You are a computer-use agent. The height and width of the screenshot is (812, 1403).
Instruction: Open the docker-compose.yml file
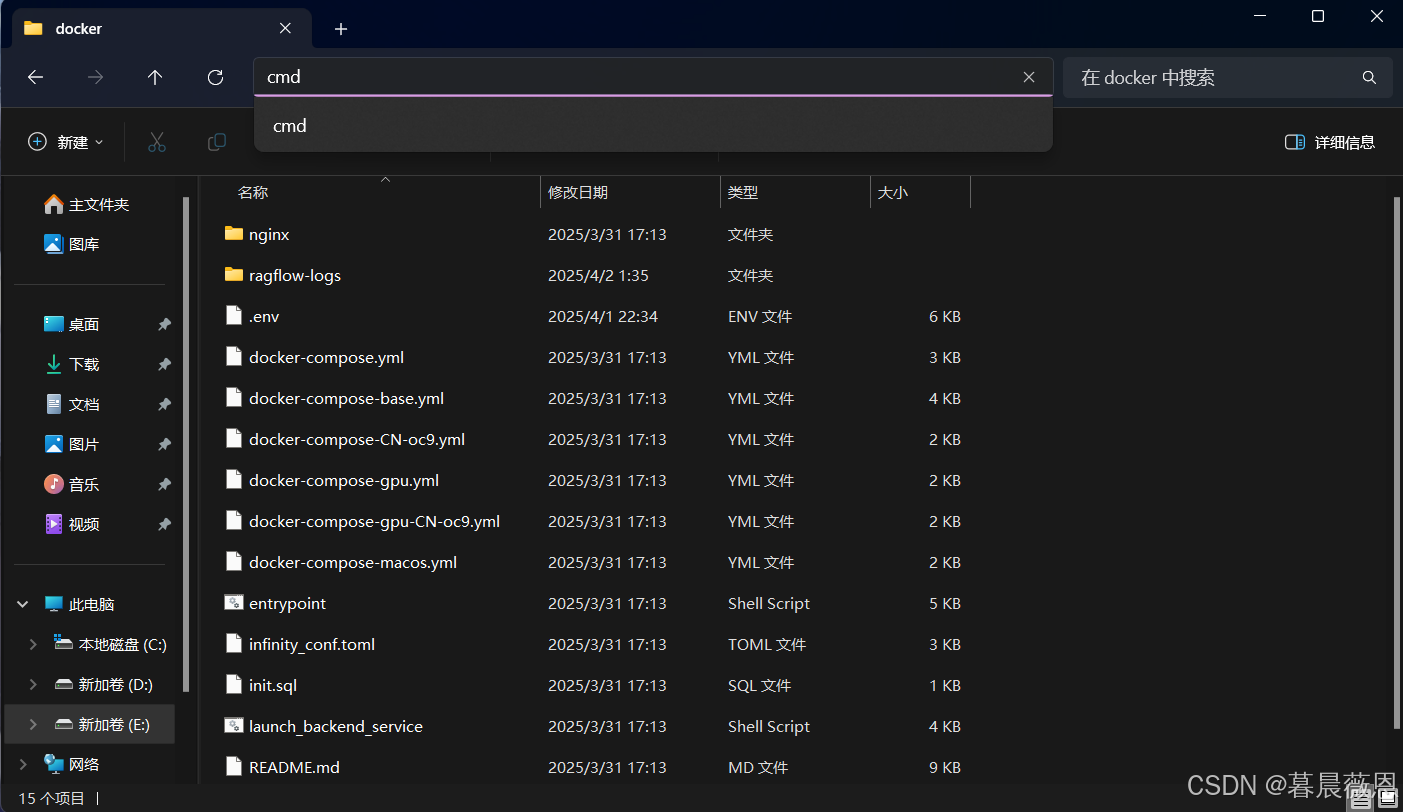[x=326, y=357]
